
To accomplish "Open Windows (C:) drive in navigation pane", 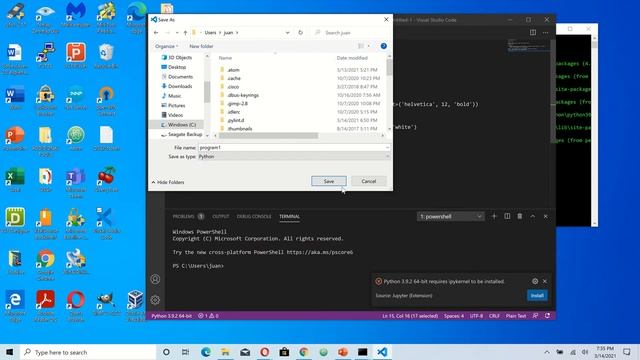I will tap(181, 124).
